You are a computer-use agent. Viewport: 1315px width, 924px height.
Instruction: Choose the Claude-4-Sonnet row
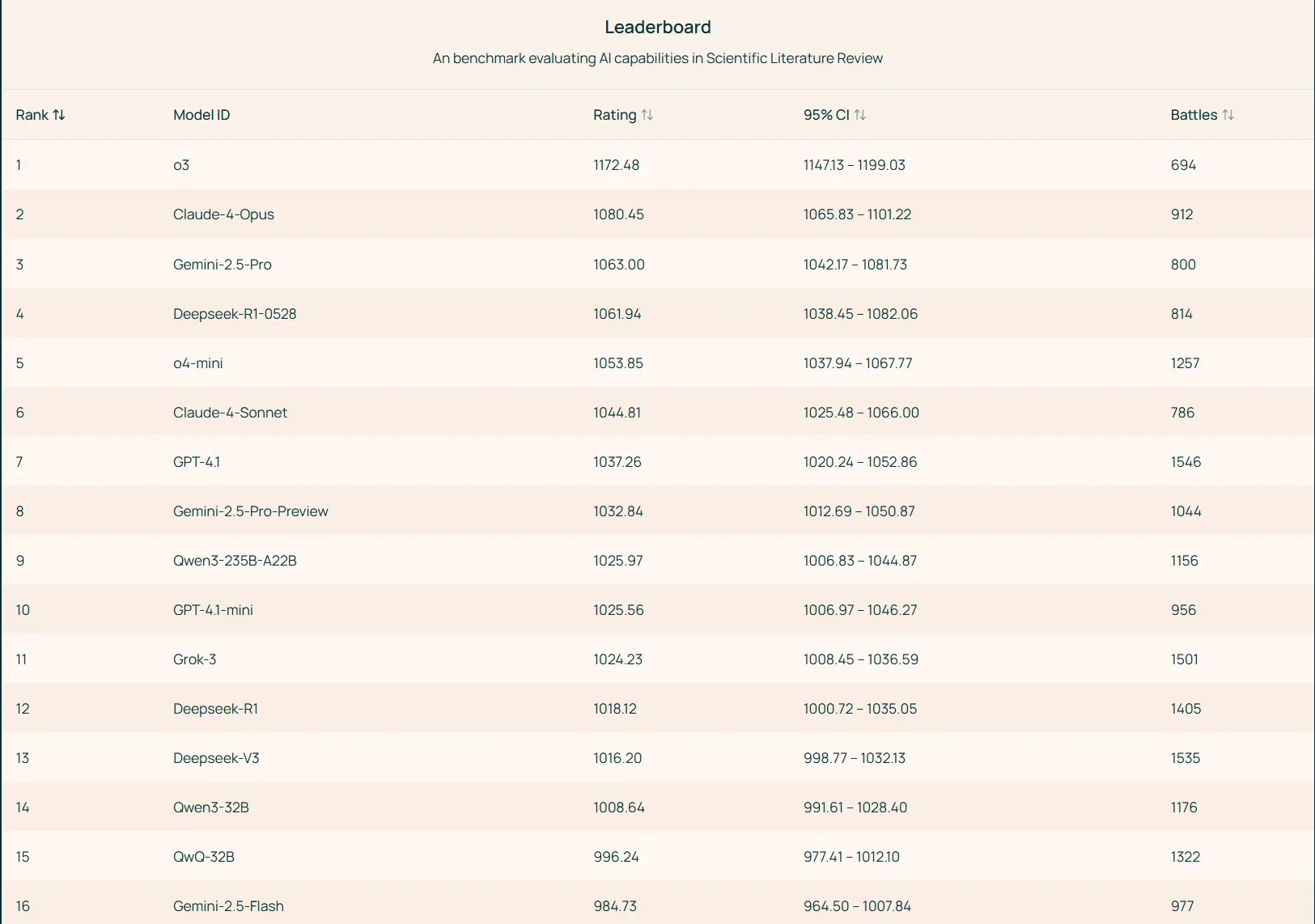(230, 413)
